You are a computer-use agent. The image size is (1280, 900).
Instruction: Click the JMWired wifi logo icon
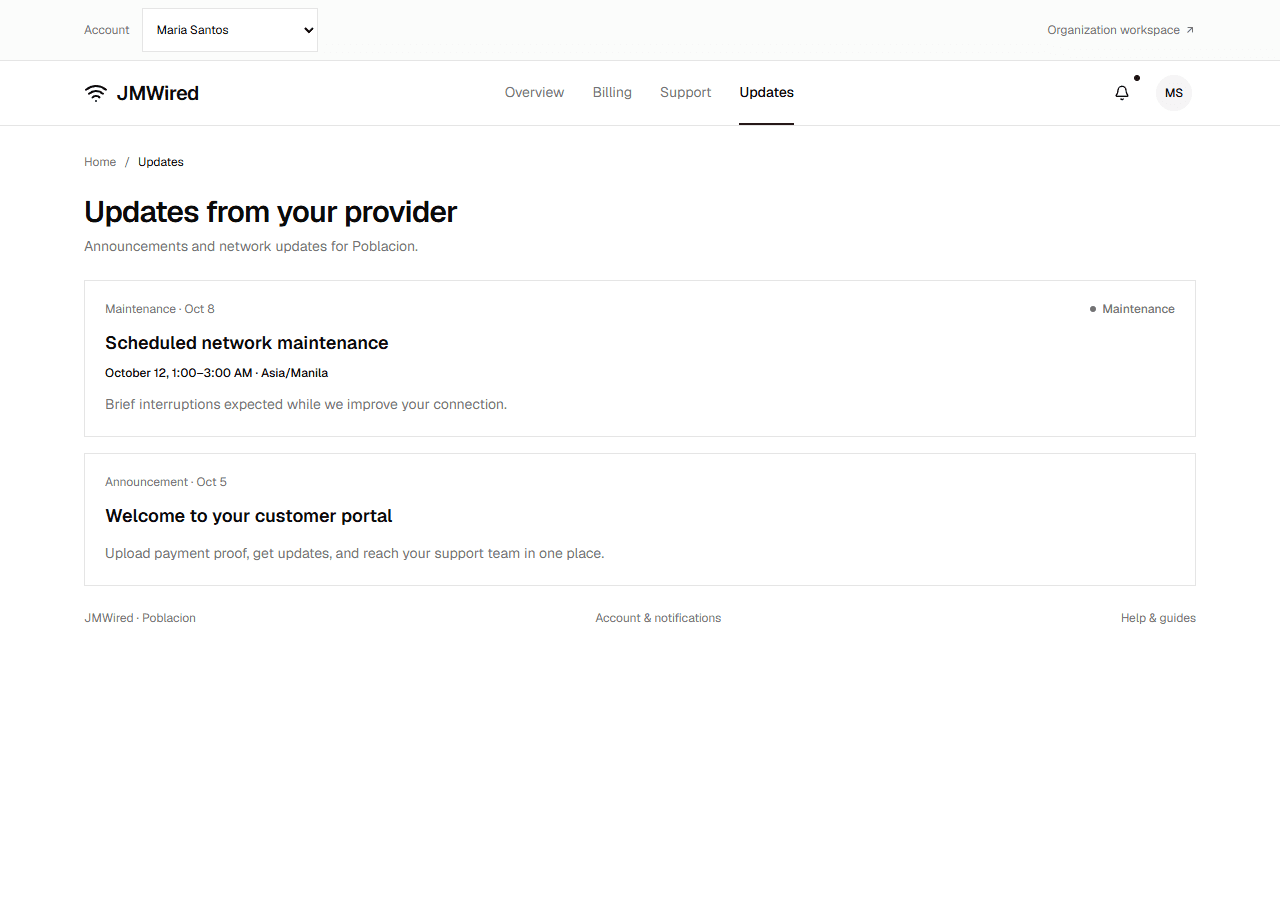pos(96,93)
